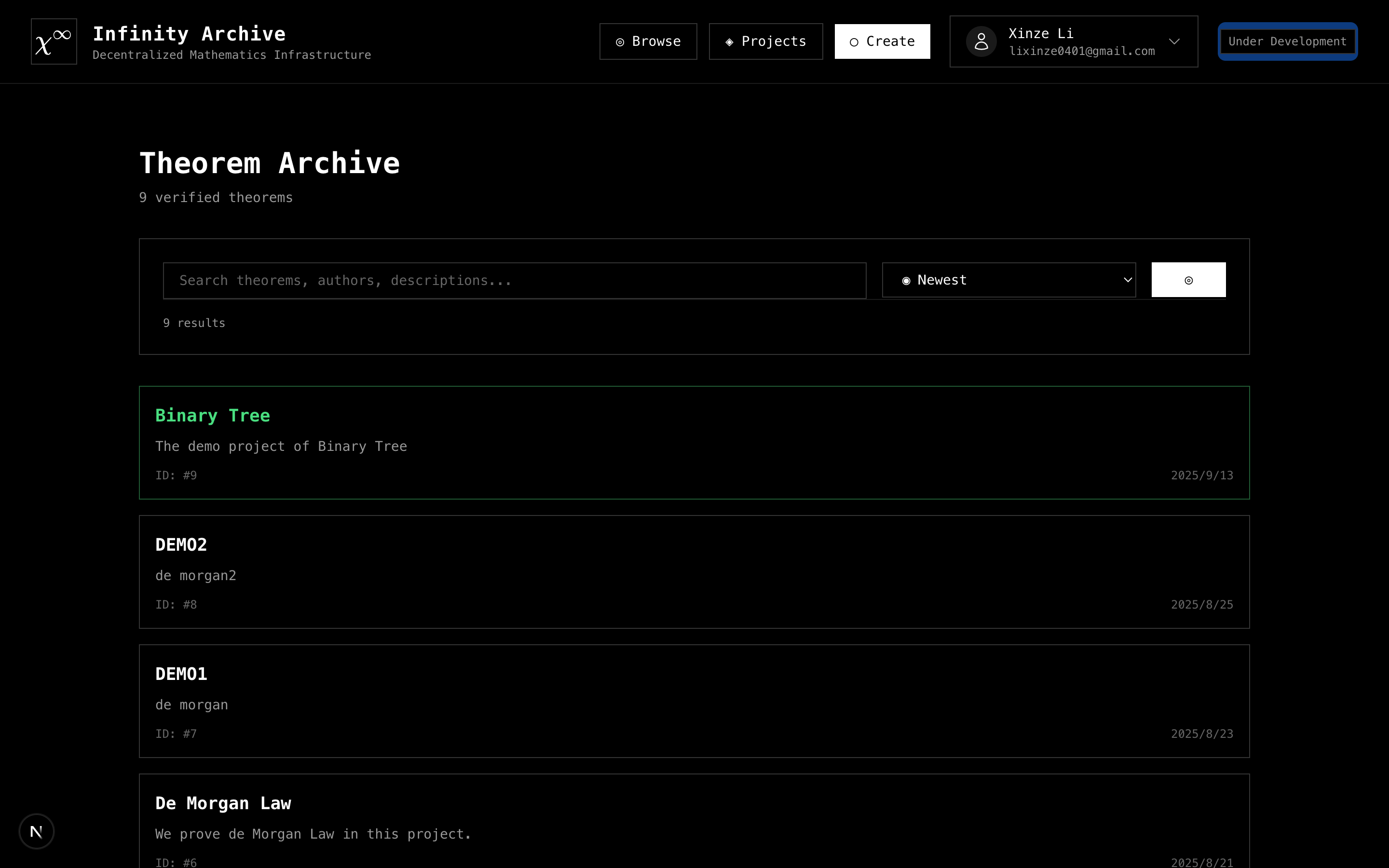Viewport: 1389px width, 868px height.
Task: Open the Newest sort dropdown
Action: 1008,280
